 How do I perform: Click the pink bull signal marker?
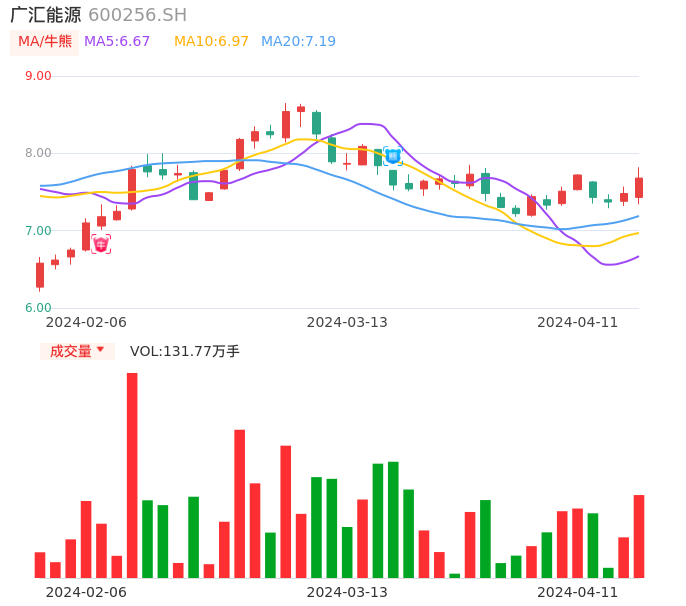tap(101, 244)
